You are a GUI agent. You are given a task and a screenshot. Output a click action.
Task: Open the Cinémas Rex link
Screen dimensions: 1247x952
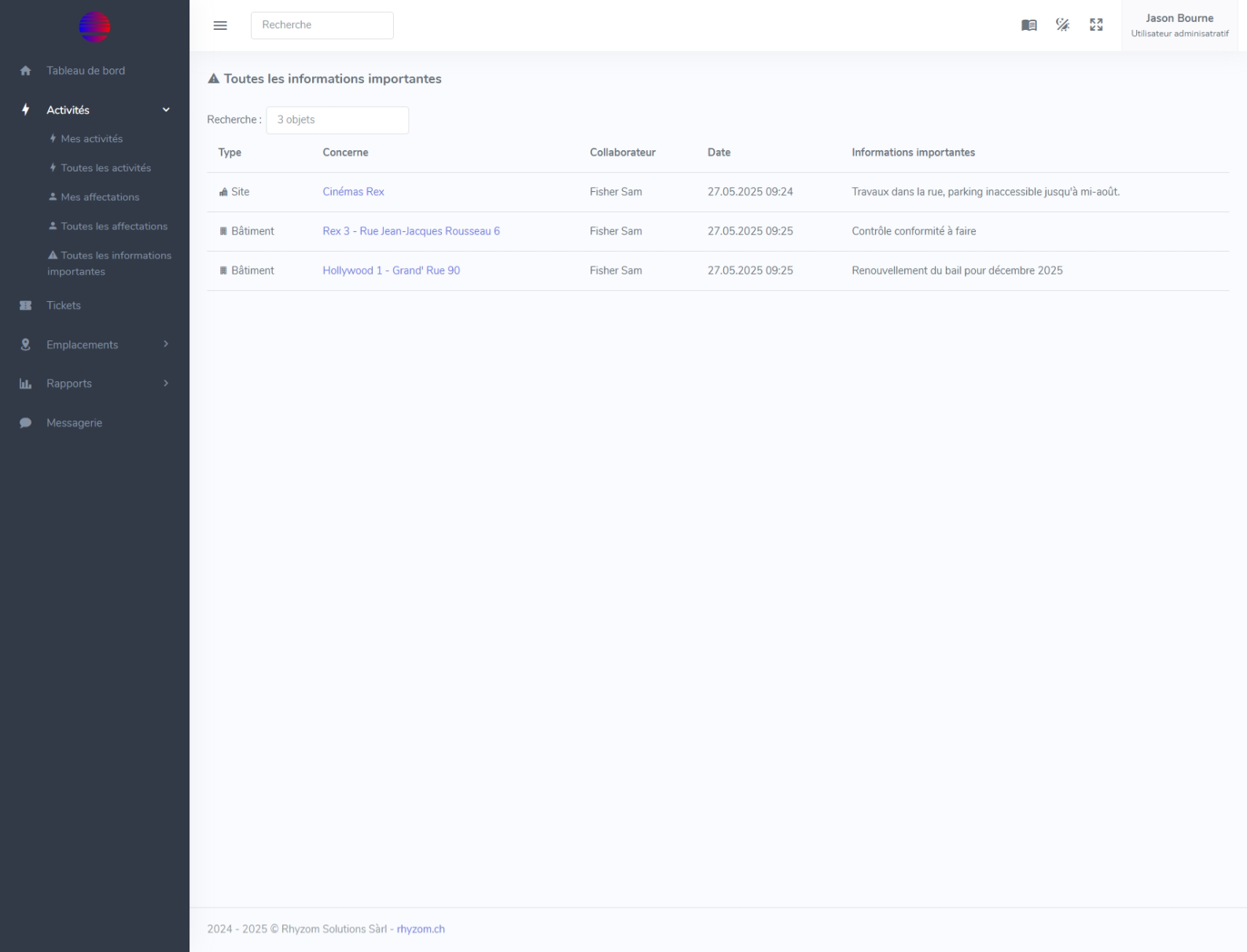pos(353,192)
